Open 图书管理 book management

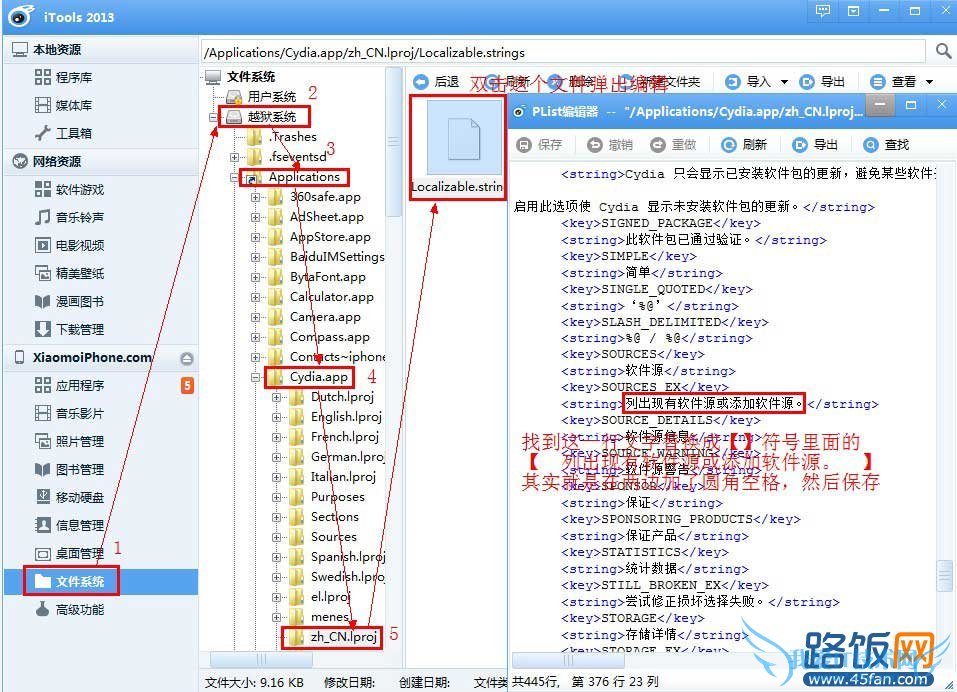(x=69, y=469)
